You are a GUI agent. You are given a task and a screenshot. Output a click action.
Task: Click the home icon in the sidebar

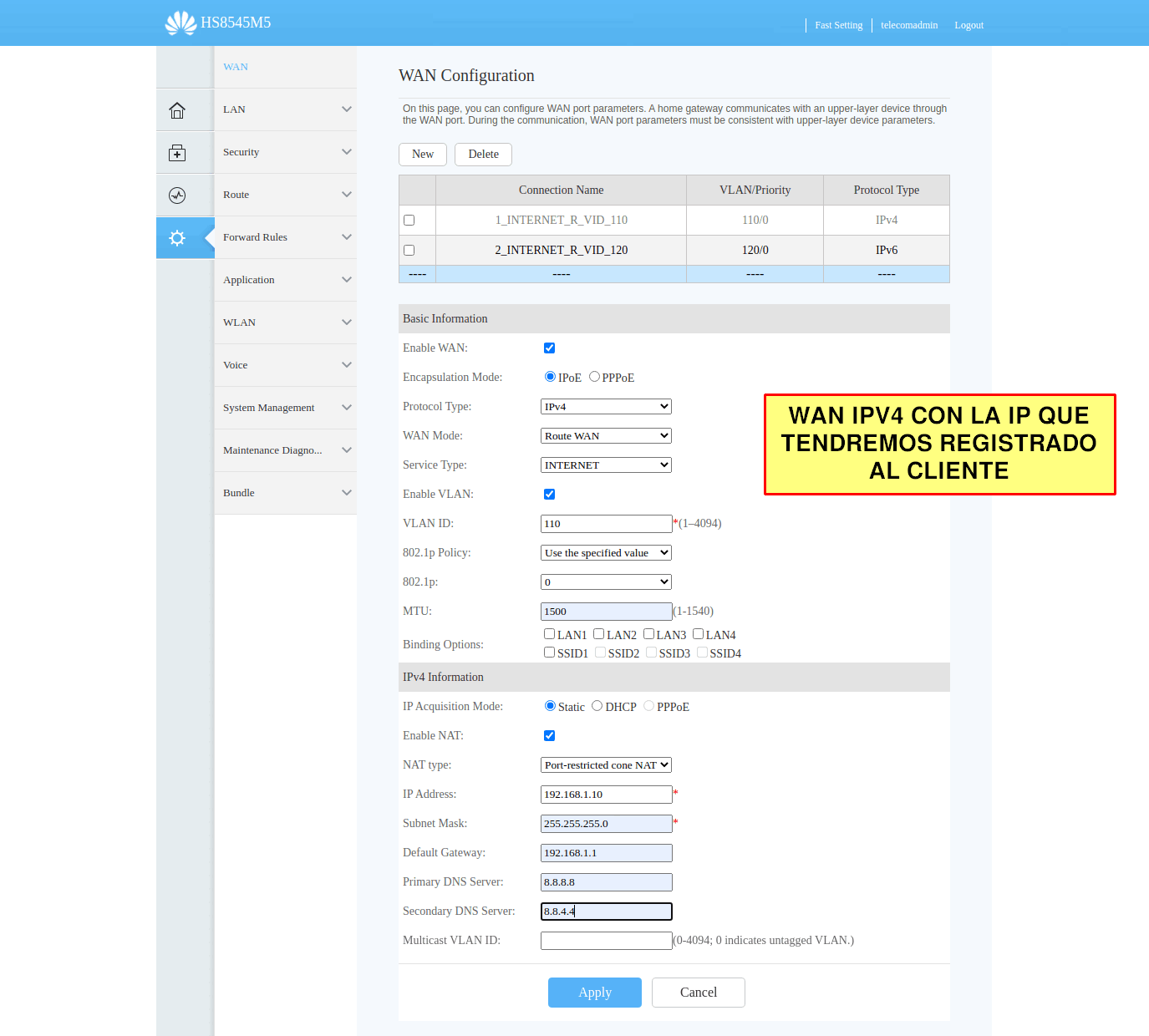[x=177, y=110]
